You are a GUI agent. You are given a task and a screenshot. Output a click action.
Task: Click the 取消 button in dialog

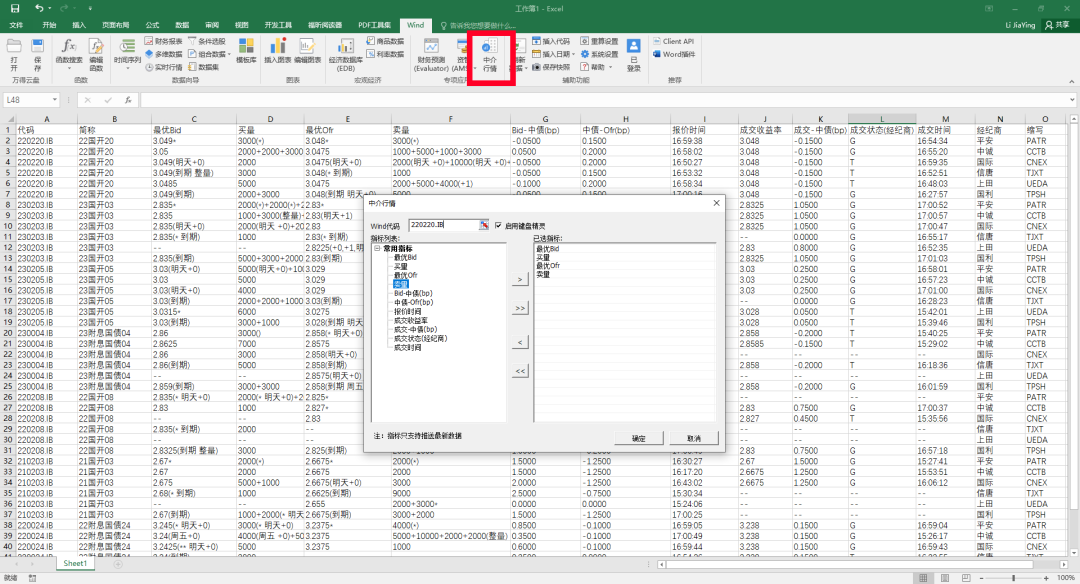693,438
